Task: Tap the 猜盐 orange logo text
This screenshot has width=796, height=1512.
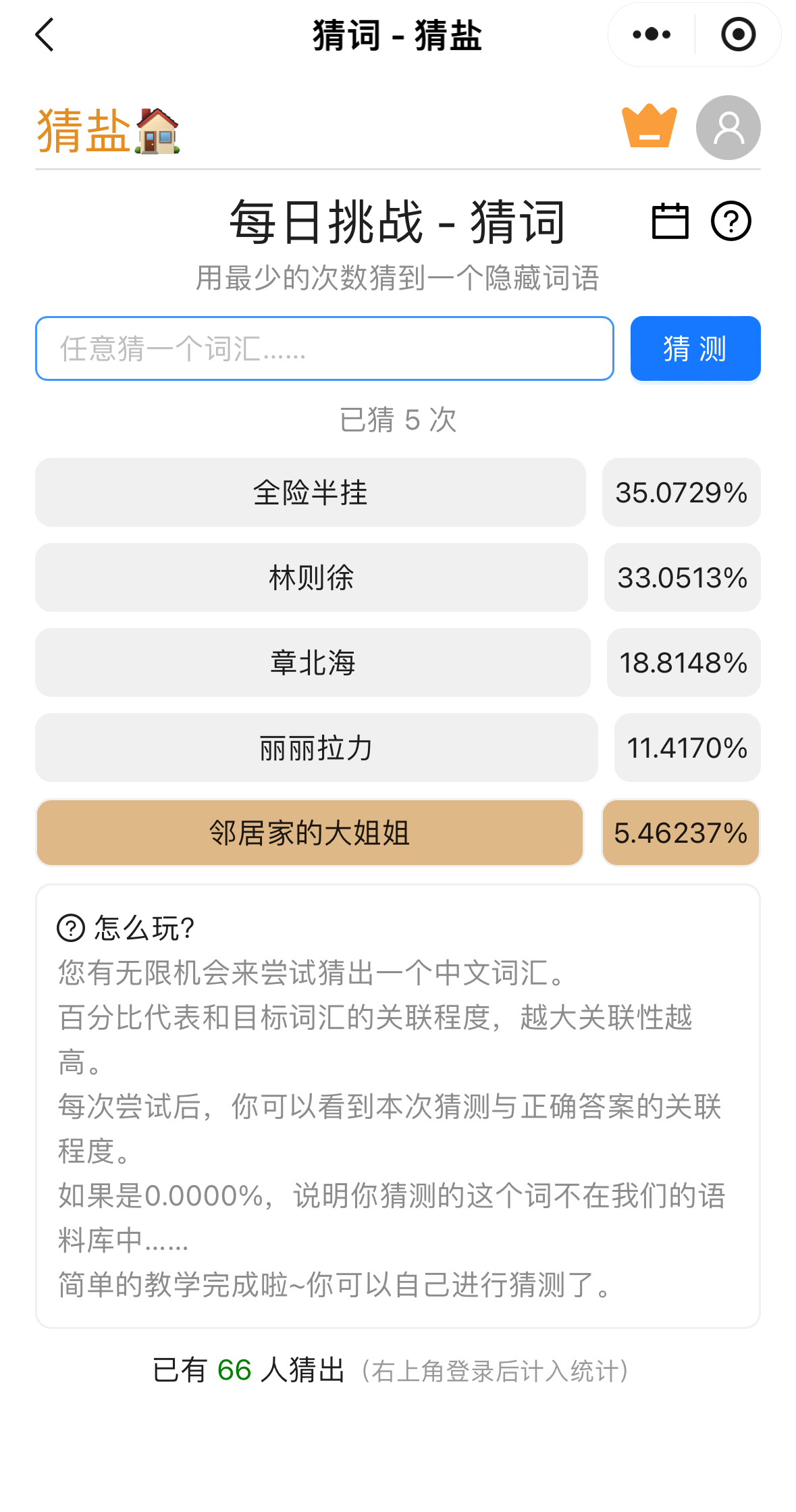Action: click(x=83, y=131)
